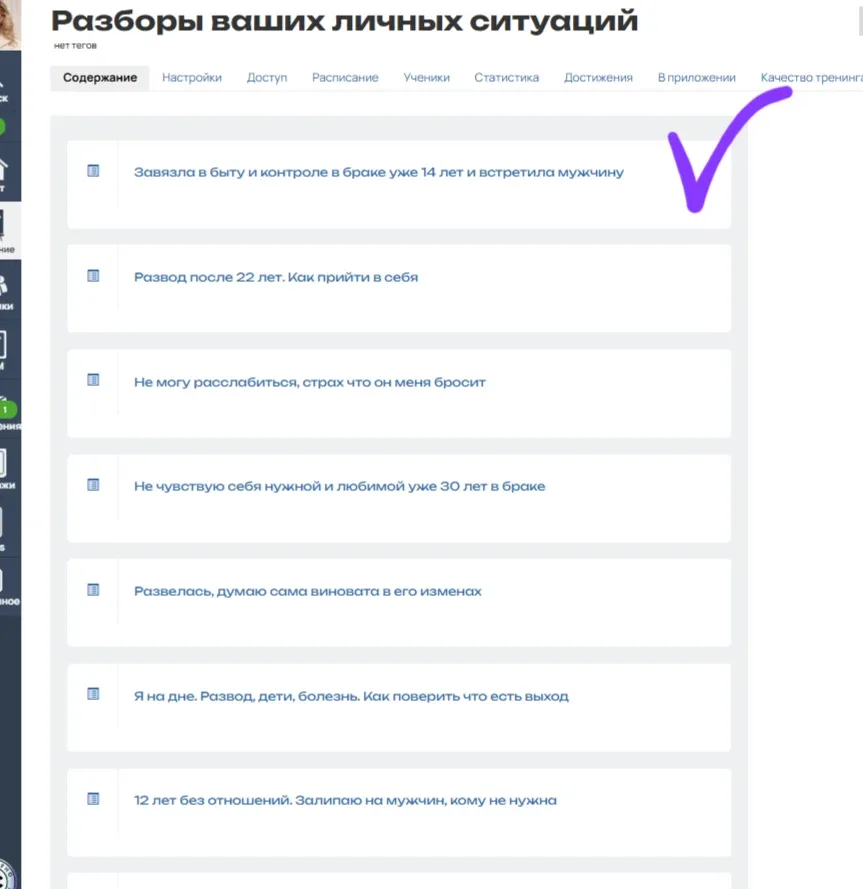Click heading Разборы ваших личных ситуаций

[x=345, y=21]
